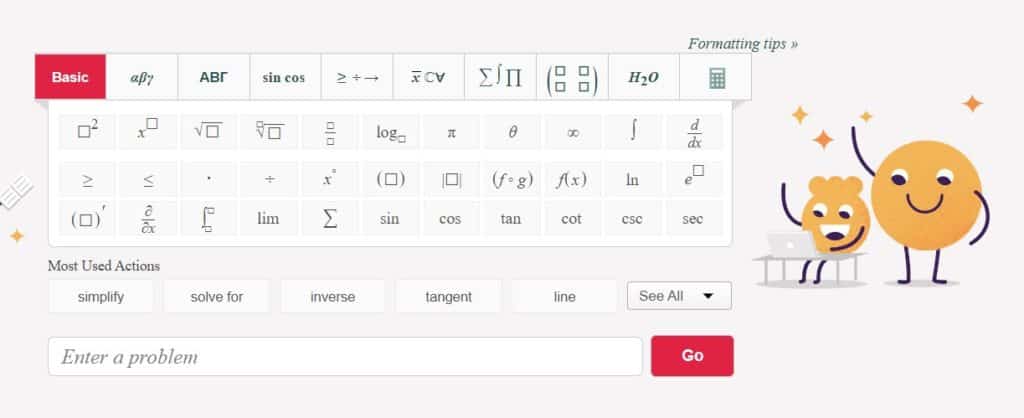Insert the absolute value template
The width and height of the screenshot is (1024, 418).
pyautogui.click(x=451, y=179)
